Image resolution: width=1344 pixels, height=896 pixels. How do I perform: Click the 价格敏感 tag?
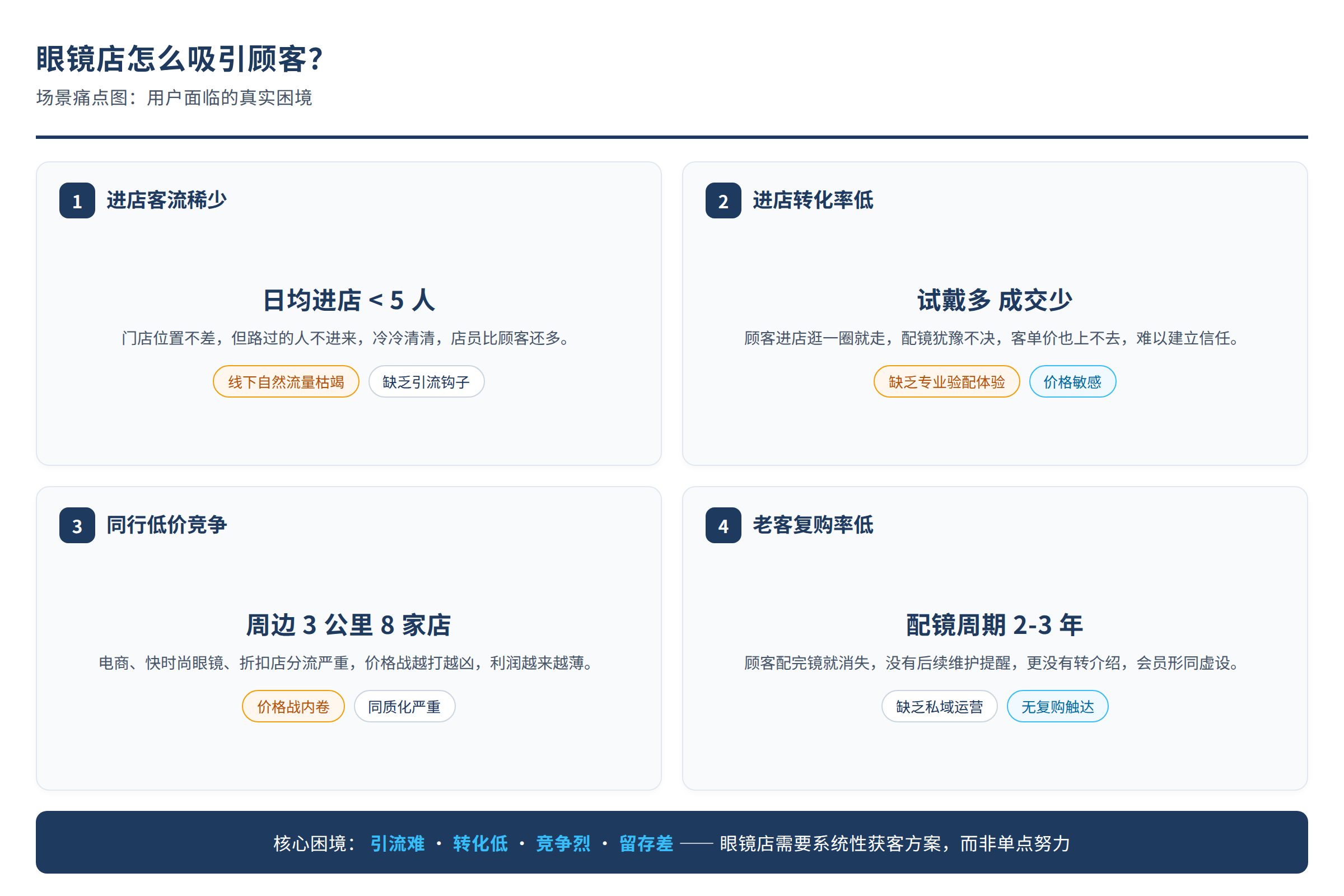[1072, 381]
